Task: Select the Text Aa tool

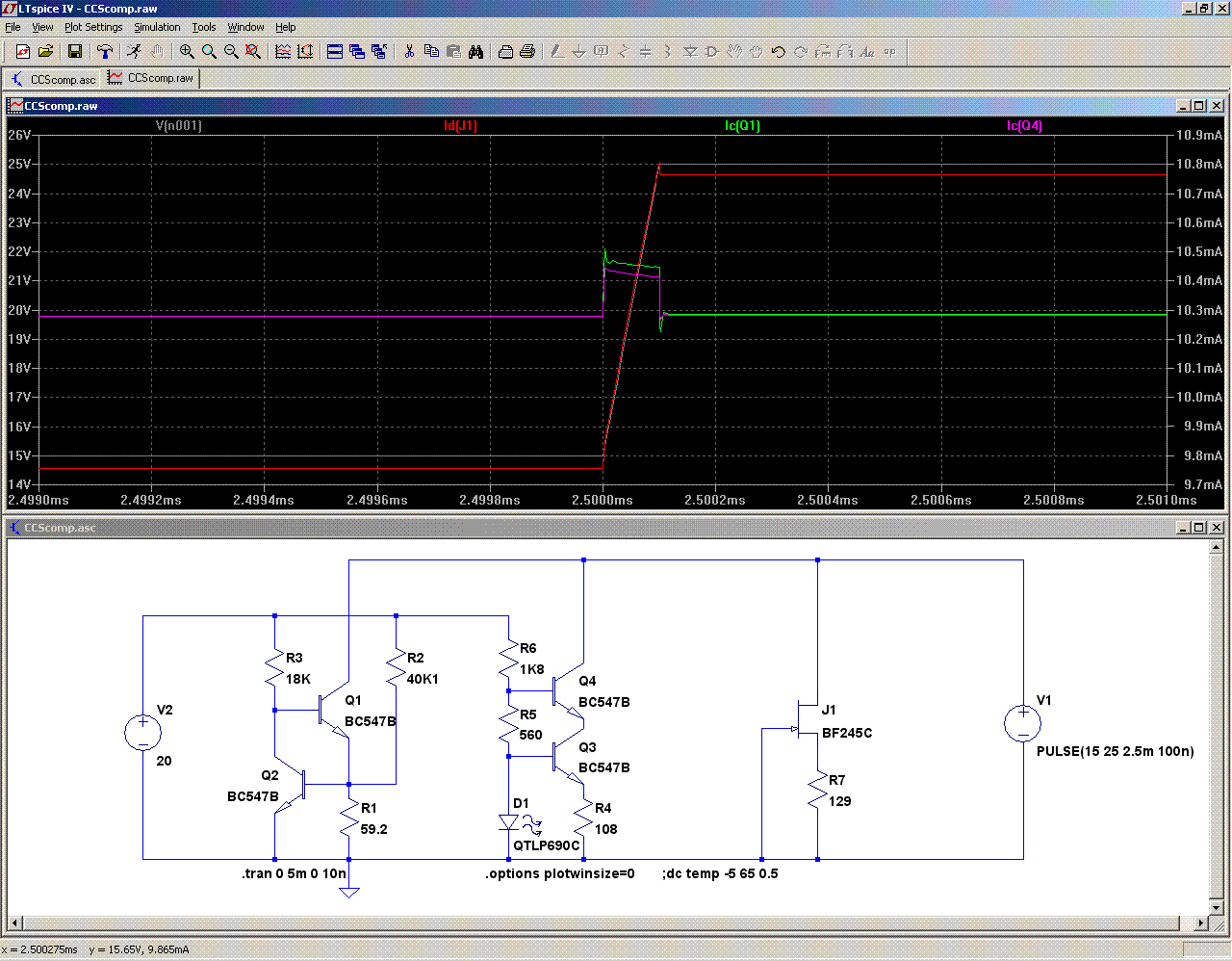Action: point(867,51)
